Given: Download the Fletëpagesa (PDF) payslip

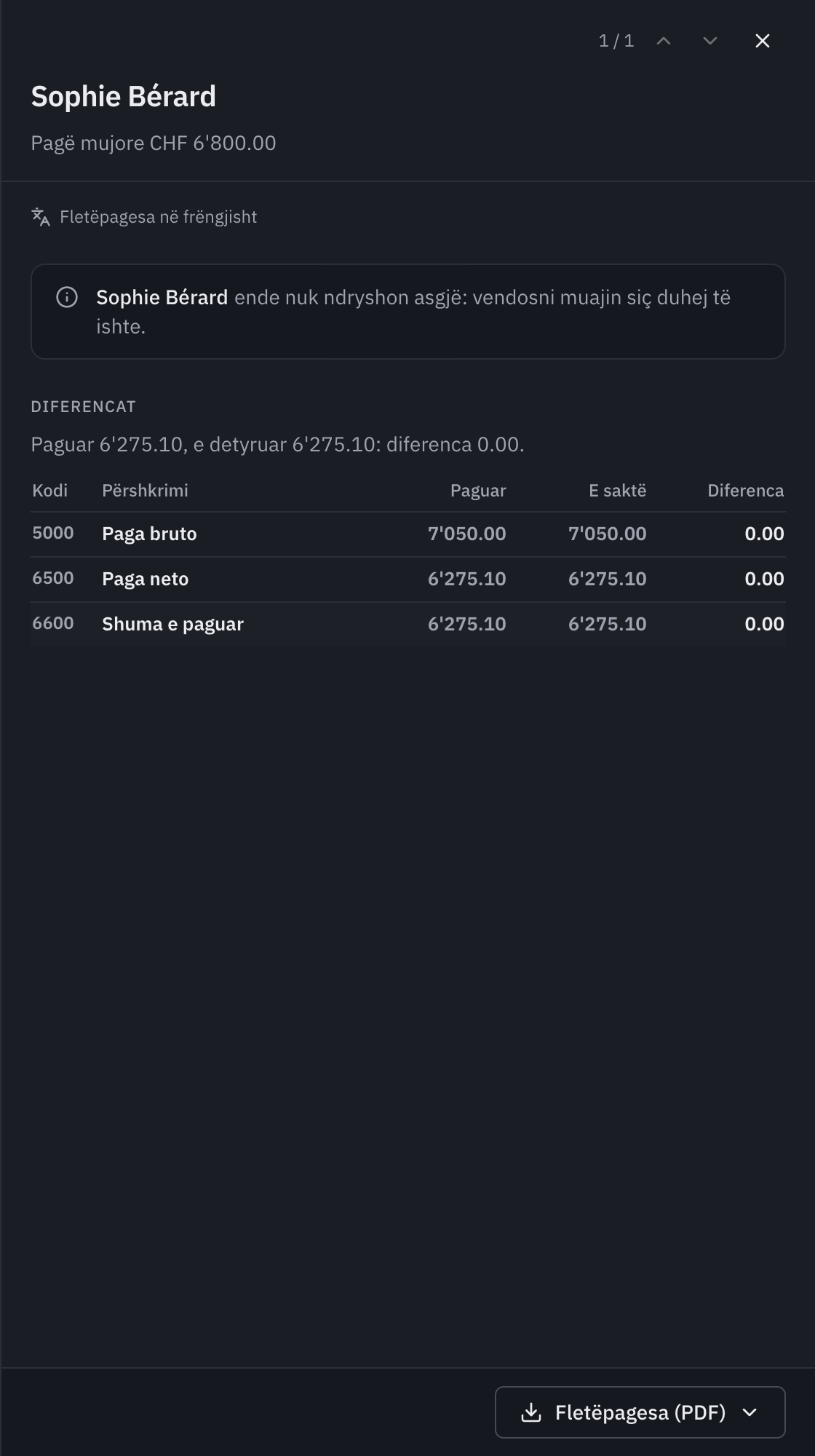Looking at the screenshot, I should click(640, 1412).
